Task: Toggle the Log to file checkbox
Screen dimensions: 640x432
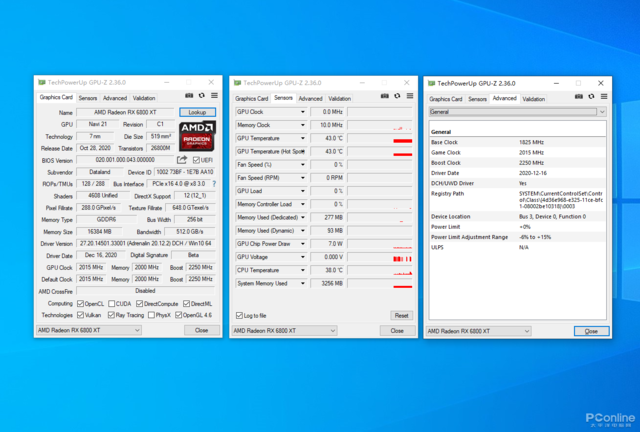Action: [240, 316]
